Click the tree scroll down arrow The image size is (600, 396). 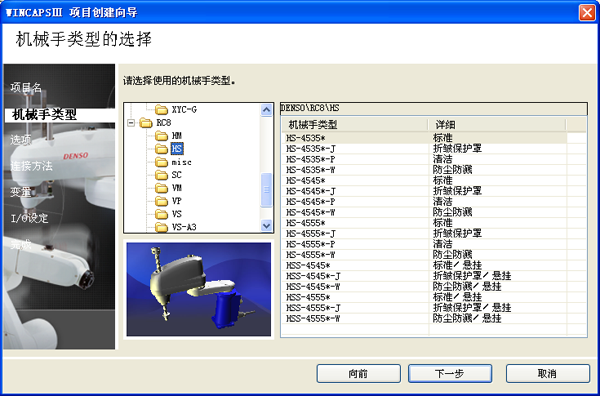pyautogui.click(x=266, y=226)
